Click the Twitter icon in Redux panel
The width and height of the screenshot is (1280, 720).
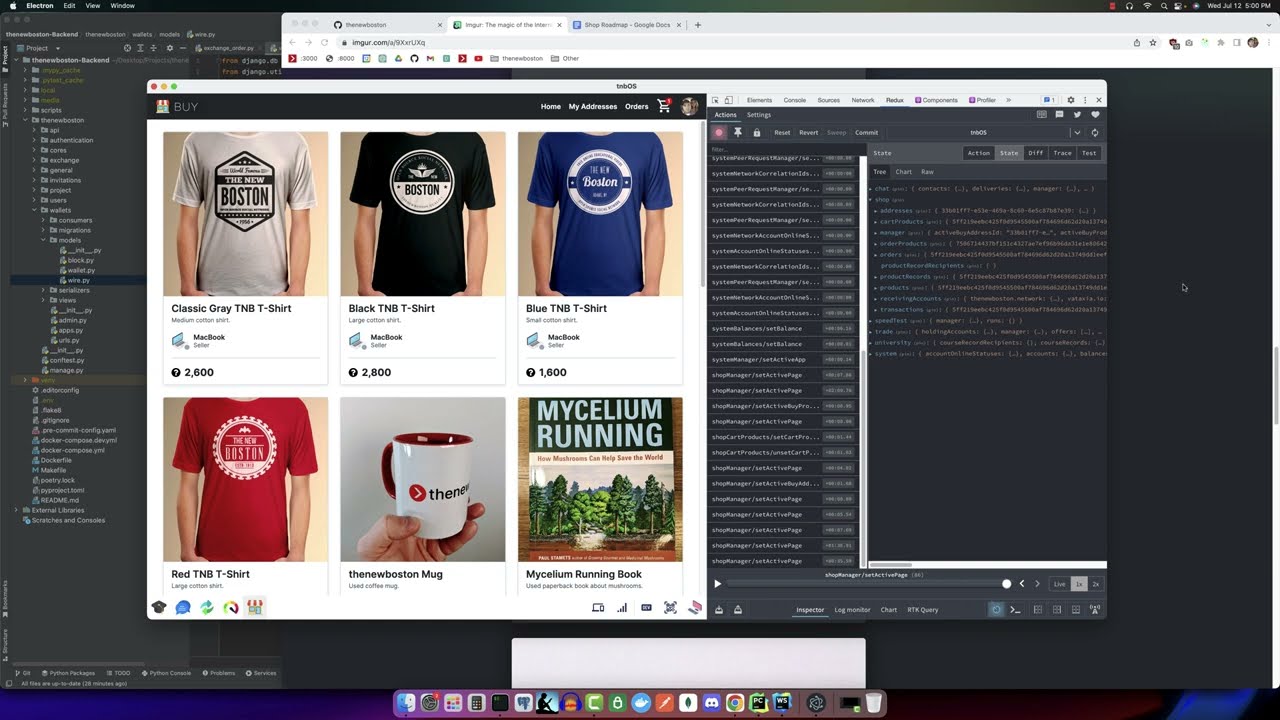pos(1077,115)
